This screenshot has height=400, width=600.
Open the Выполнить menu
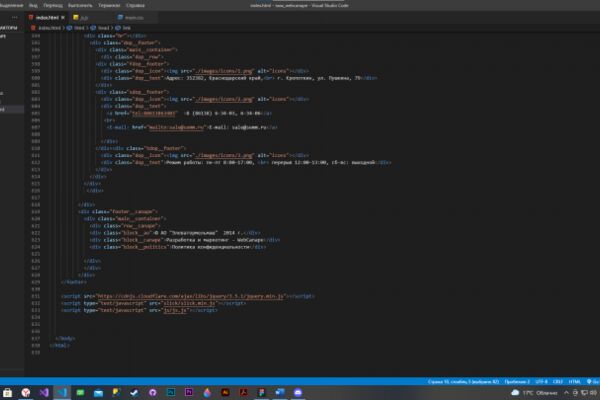(80, 5)
